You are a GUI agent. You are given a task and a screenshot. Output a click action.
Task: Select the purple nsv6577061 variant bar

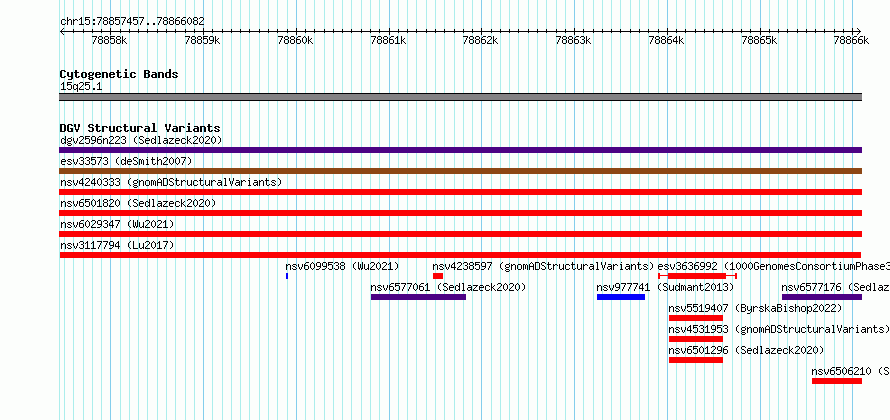[x=418, y=297]
